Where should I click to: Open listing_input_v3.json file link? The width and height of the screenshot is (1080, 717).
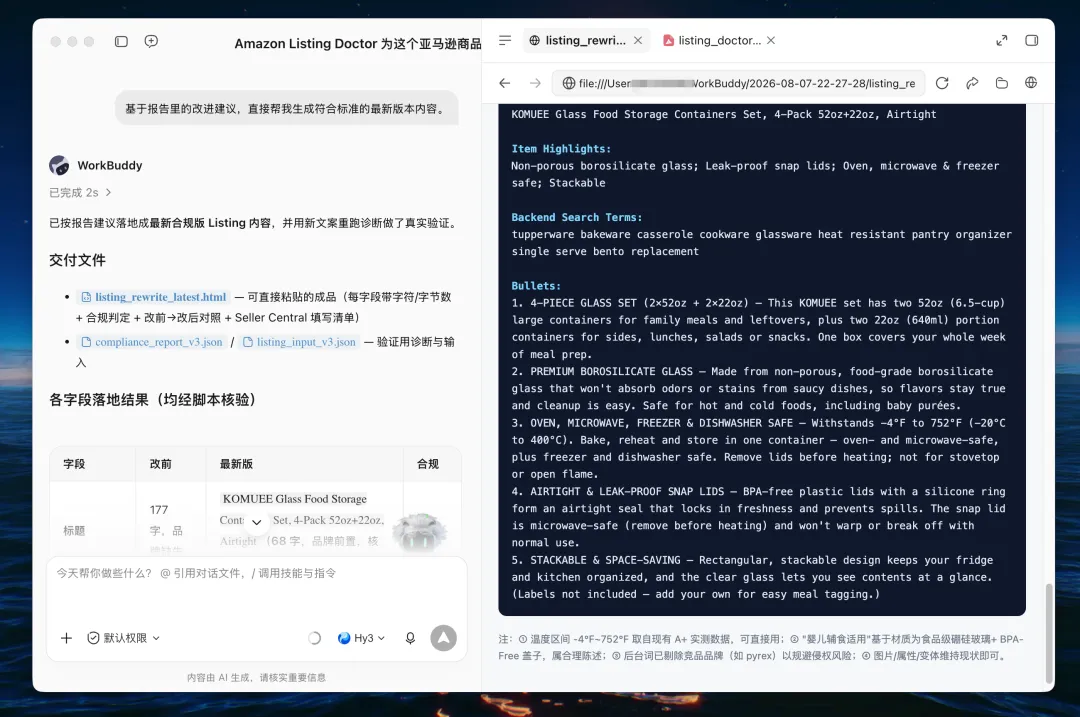[300, 342]
